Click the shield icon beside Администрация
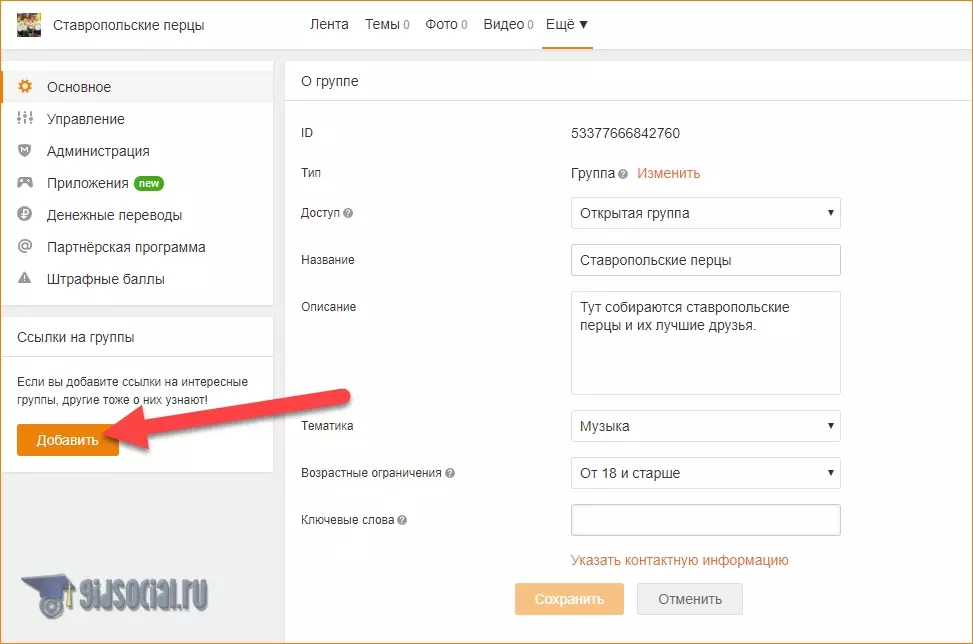This screenshot has height=644, width=973. (25, 151)
